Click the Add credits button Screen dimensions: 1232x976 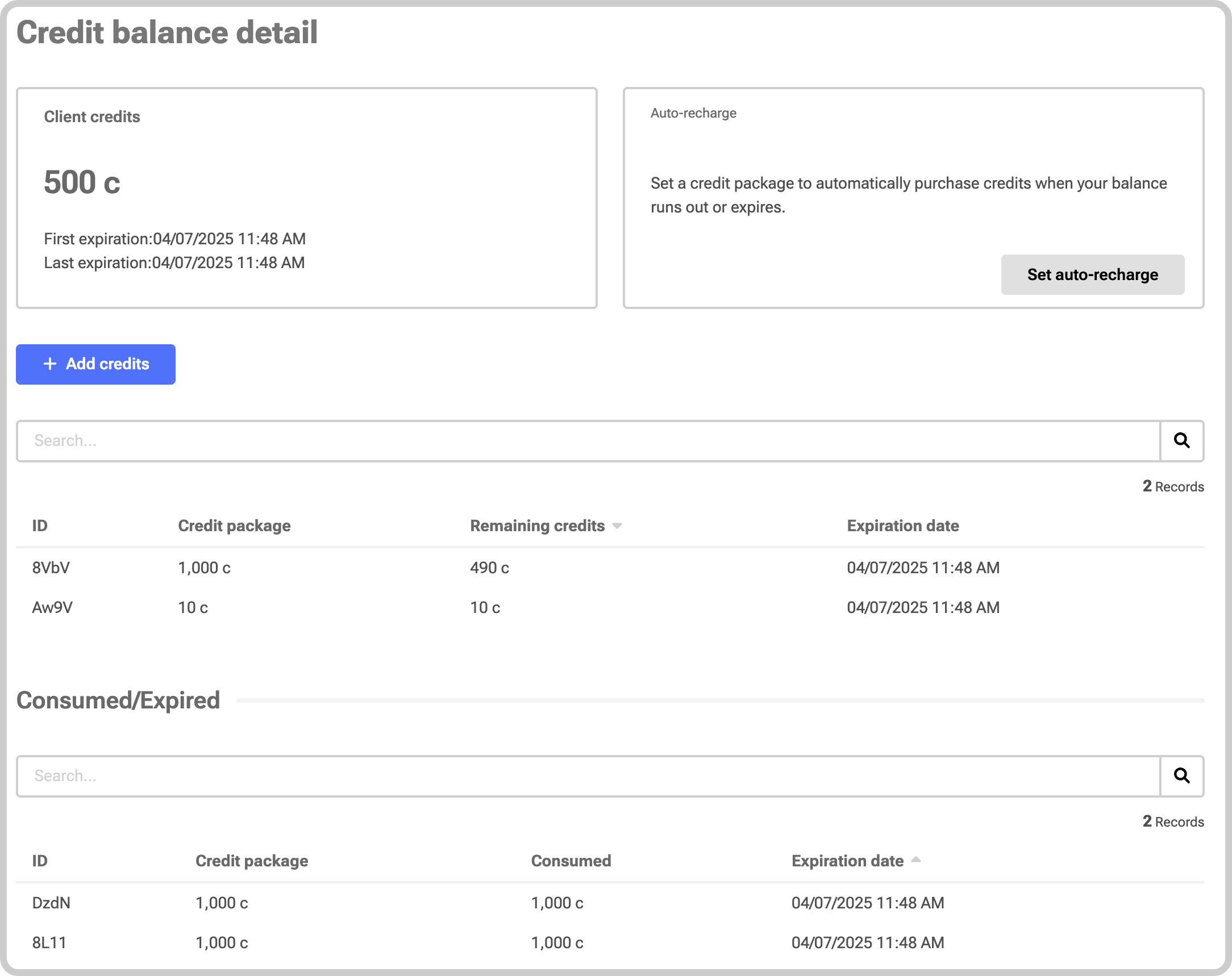95,364
